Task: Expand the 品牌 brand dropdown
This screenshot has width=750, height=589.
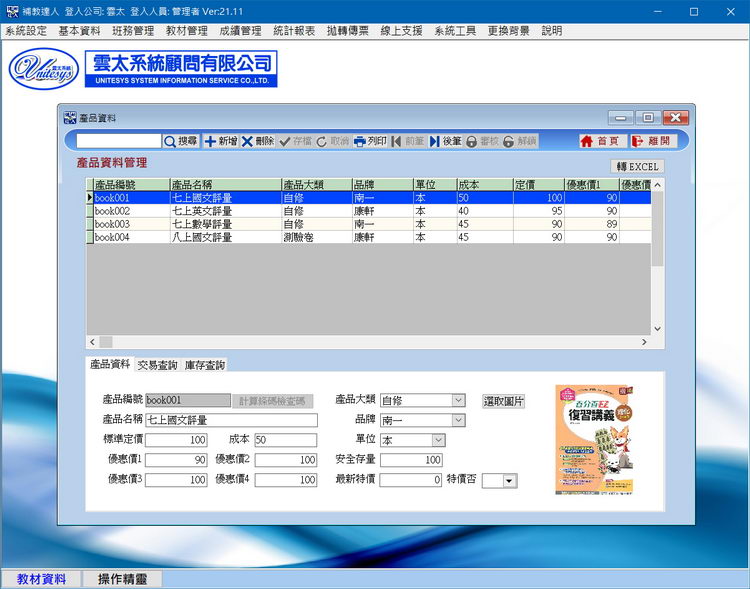Action: point(458,420)
